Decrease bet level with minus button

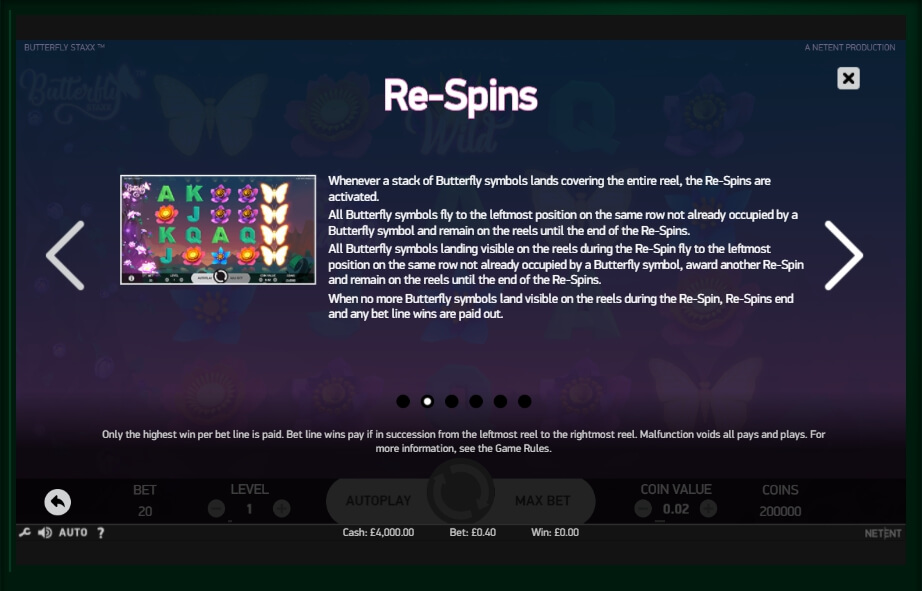[x=216, y=509]
